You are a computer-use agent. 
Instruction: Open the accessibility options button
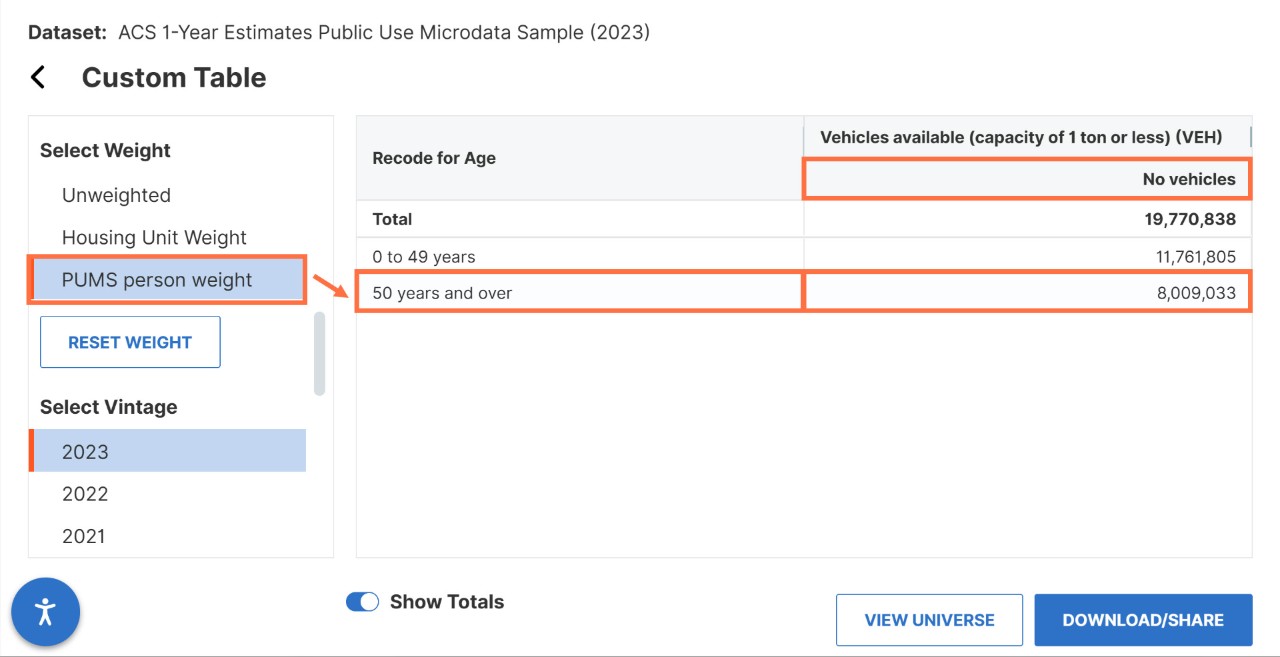coord(46,612)
